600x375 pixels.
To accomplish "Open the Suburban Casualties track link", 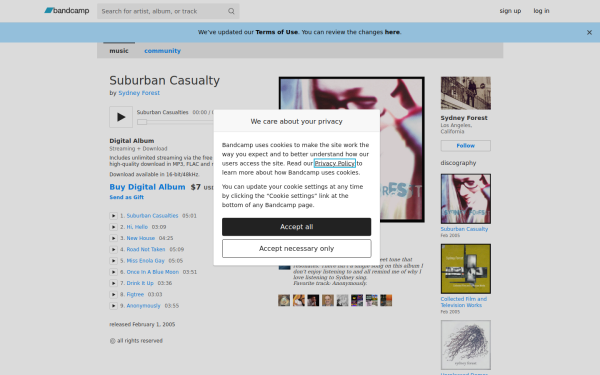I will [x=152, y=216].
